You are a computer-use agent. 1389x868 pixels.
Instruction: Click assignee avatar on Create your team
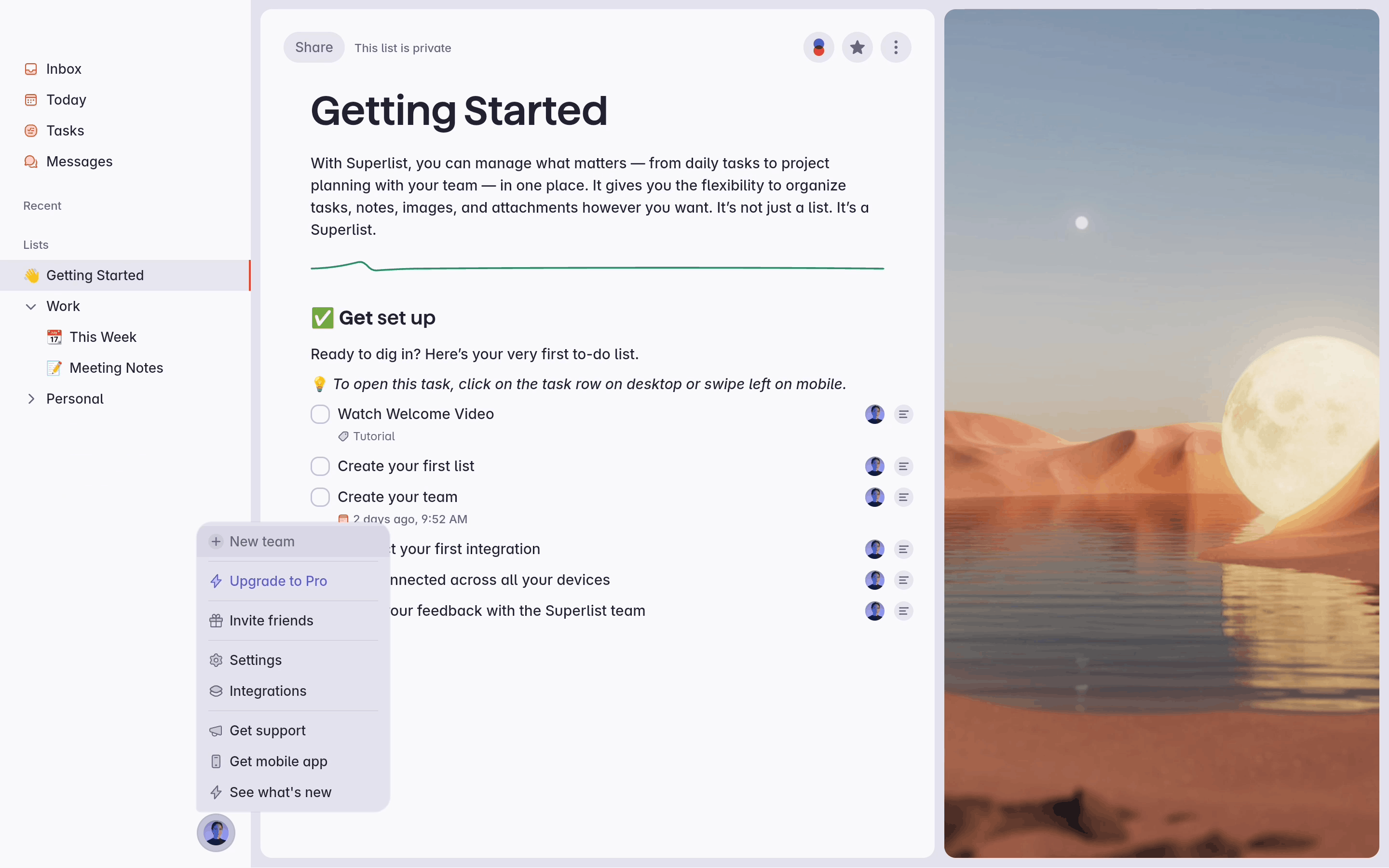[x=874, y=497]
